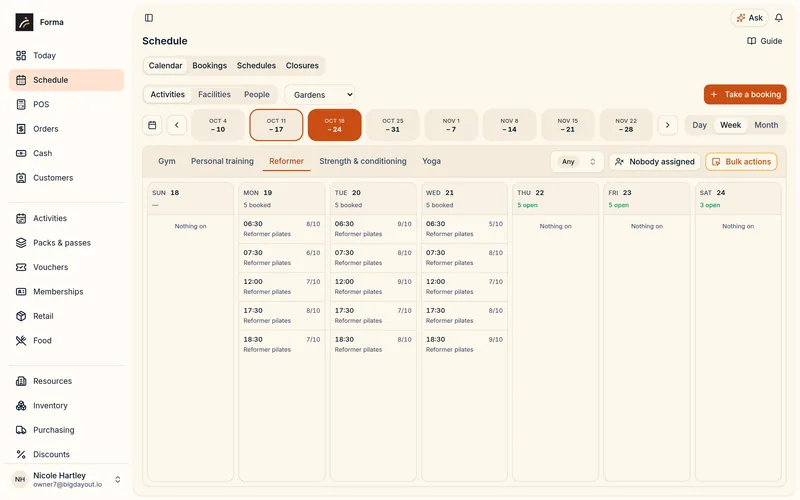The width and height of the screenshot is (800, 500).
Task: Open Bulk actions
Action: point(741,162)
